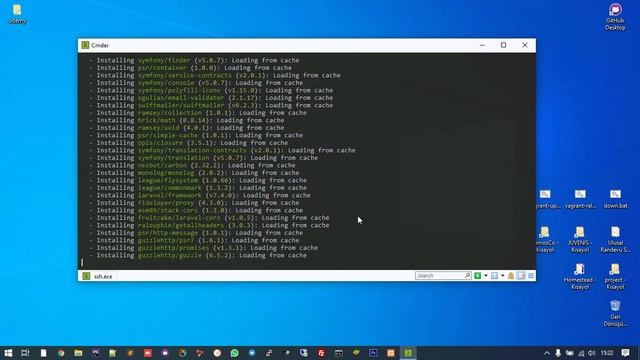Open the notification action center icon

tap(626, 353)
